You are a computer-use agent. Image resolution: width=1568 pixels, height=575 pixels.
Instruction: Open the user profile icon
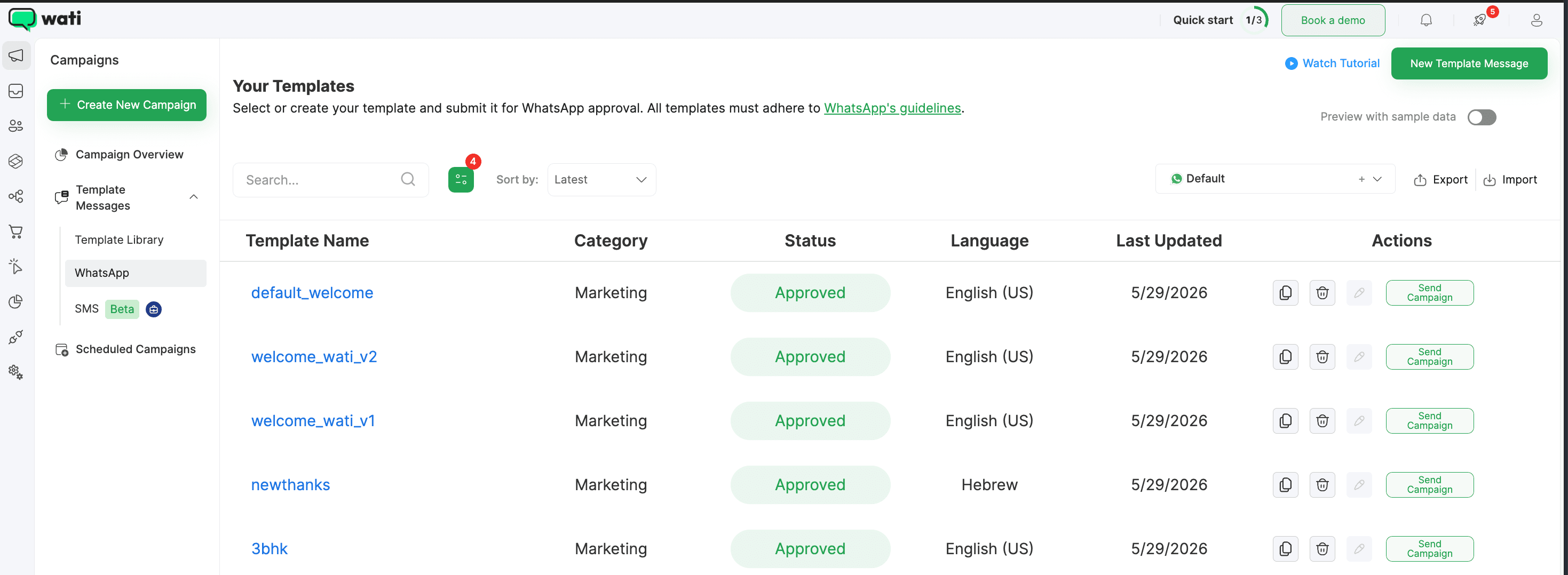click(1537, 21)
